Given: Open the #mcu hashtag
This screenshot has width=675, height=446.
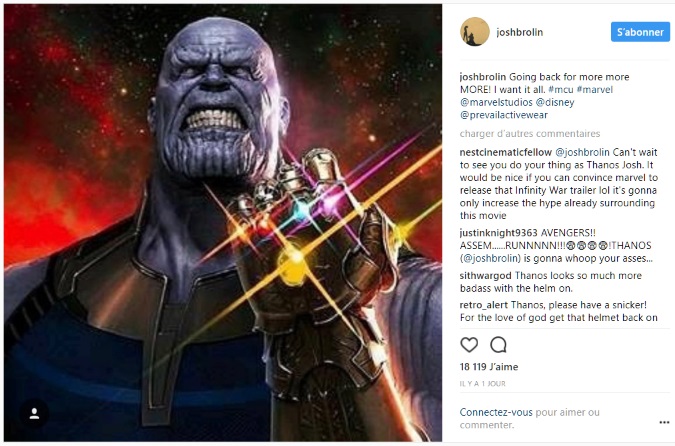Looking at the screenshot, I should 560,90.
